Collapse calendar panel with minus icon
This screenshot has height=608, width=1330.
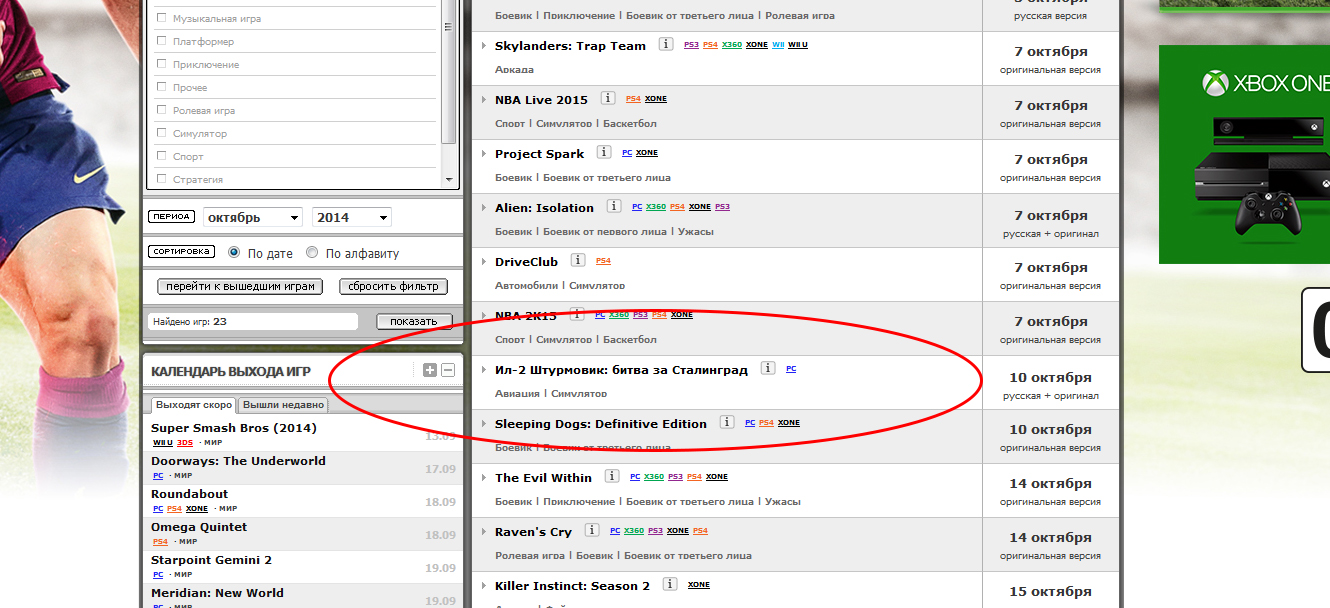click(x=448, y=370)
